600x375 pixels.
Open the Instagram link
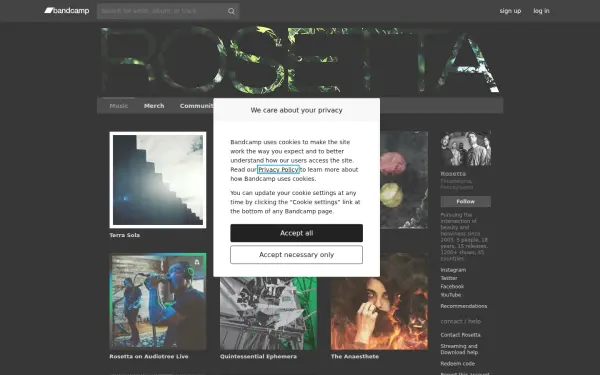(x=453, y=270)
